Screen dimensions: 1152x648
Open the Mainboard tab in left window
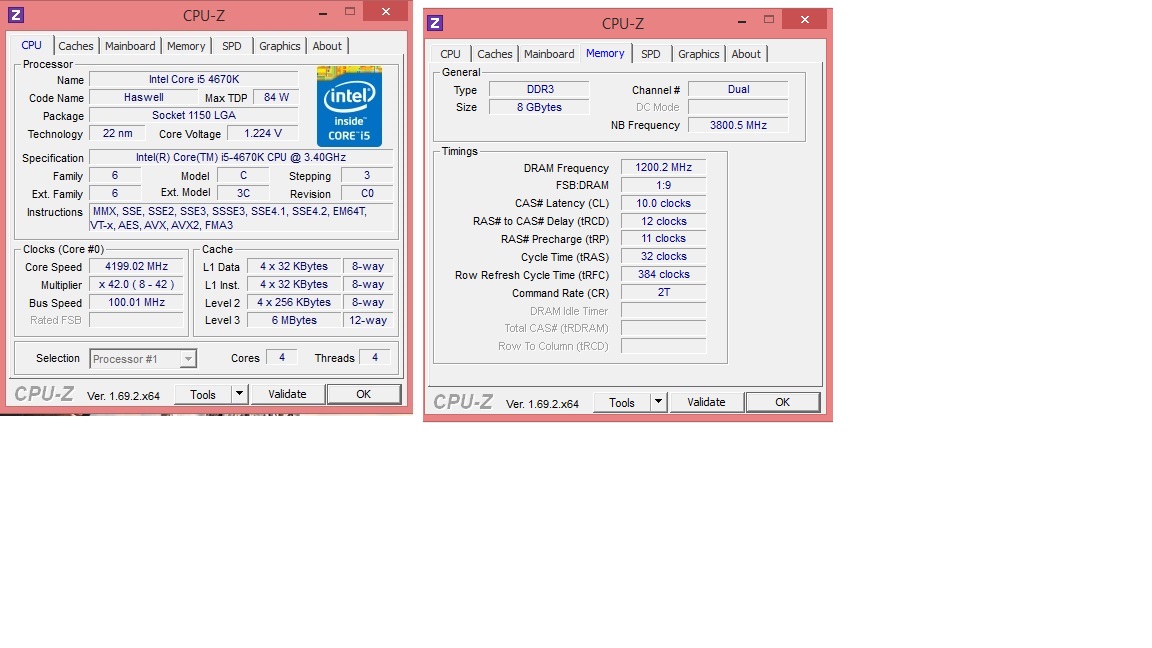click(130, 46)
